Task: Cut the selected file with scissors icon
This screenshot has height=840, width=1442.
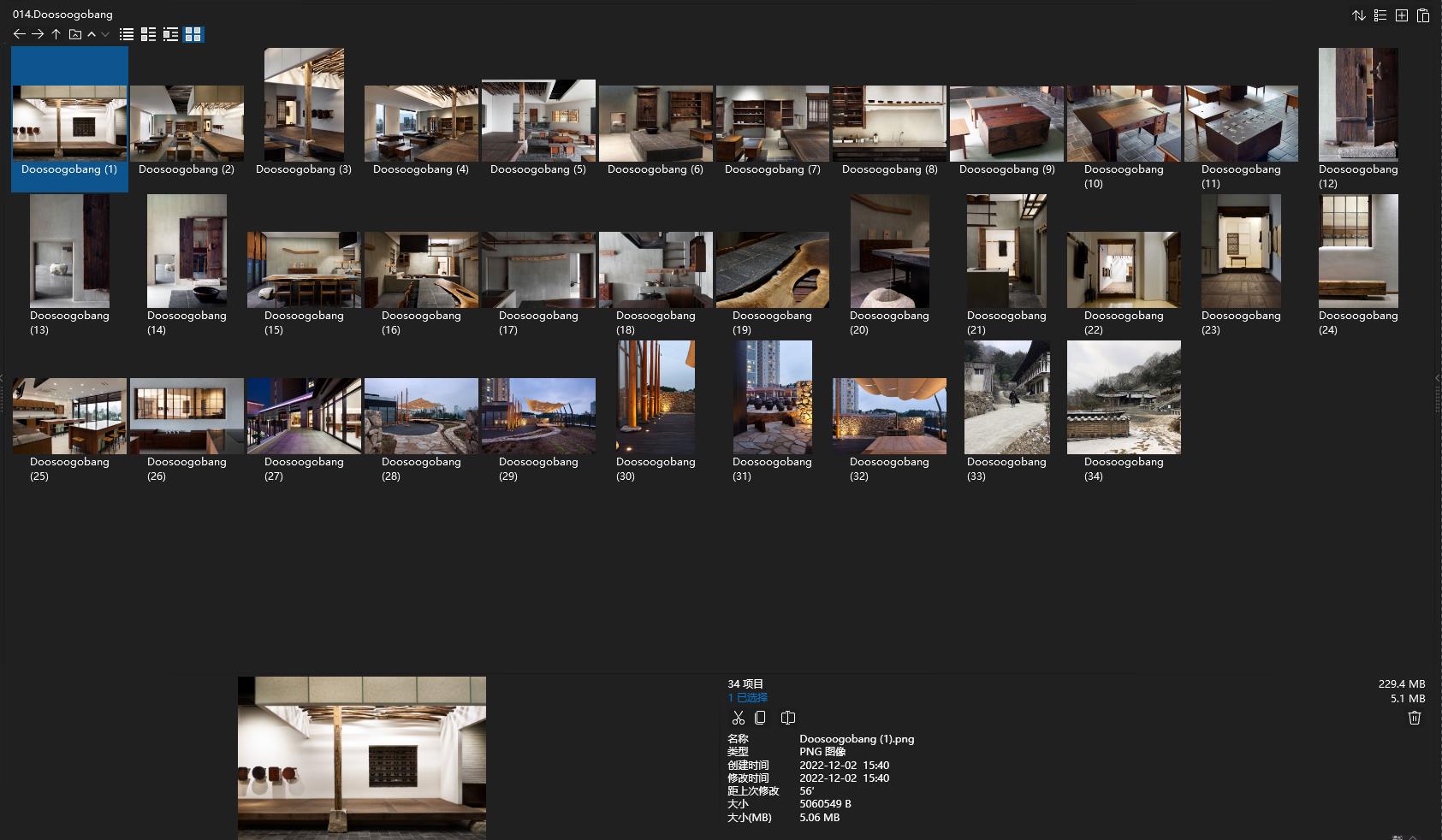Action: (738, 718)
